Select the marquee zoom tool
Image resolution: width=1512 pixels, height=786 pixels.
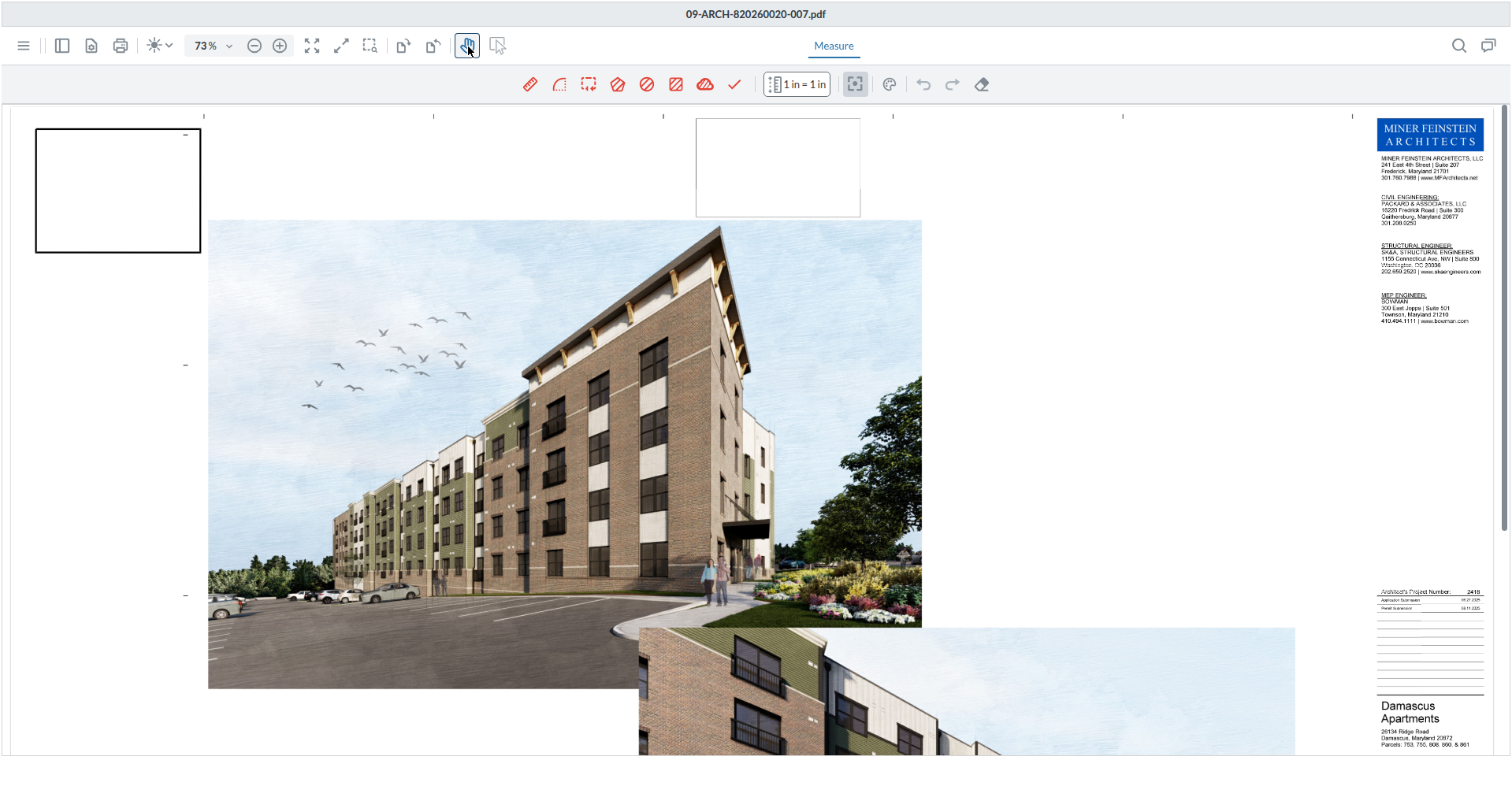coord(370,46)
